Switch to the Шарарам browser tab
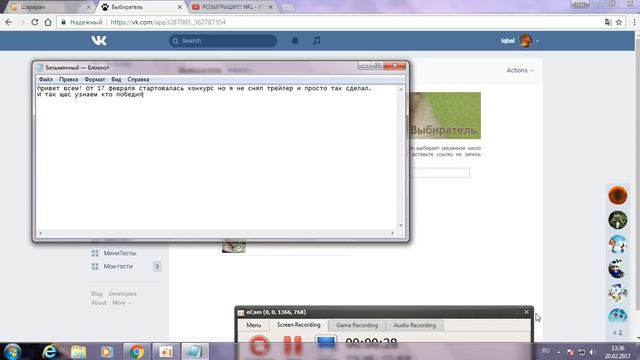This screenshot has width=640, height=360. pos(48,7)
